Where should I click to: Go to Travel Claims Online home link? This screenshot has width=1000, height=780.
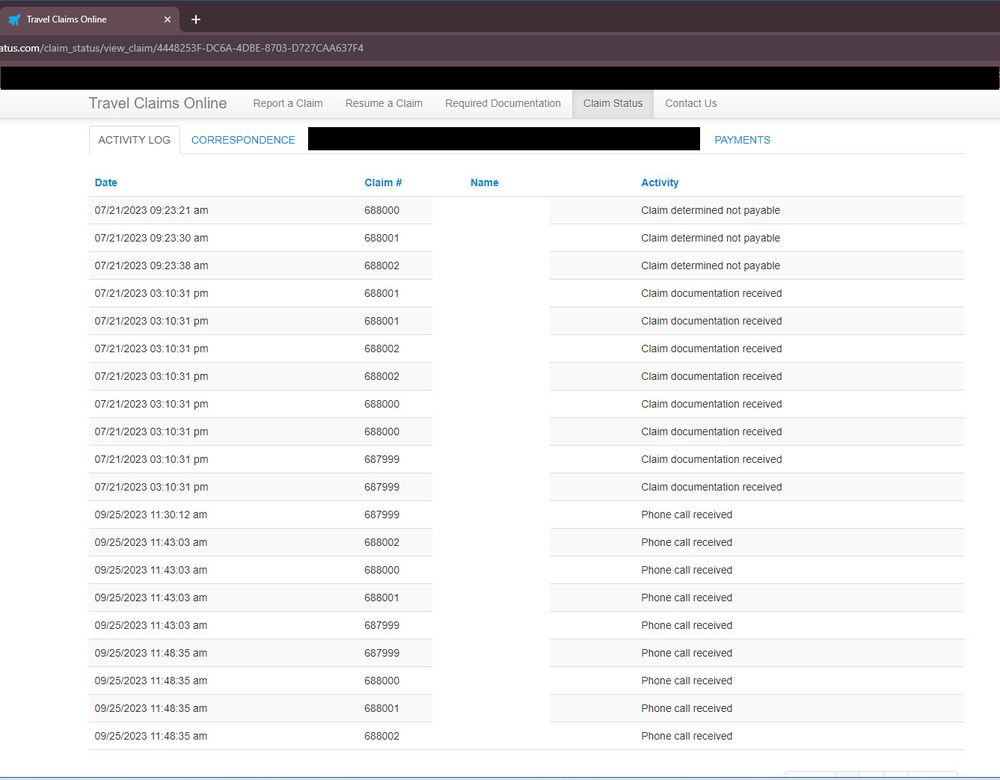pyautogui.click(x=157, y=103)
